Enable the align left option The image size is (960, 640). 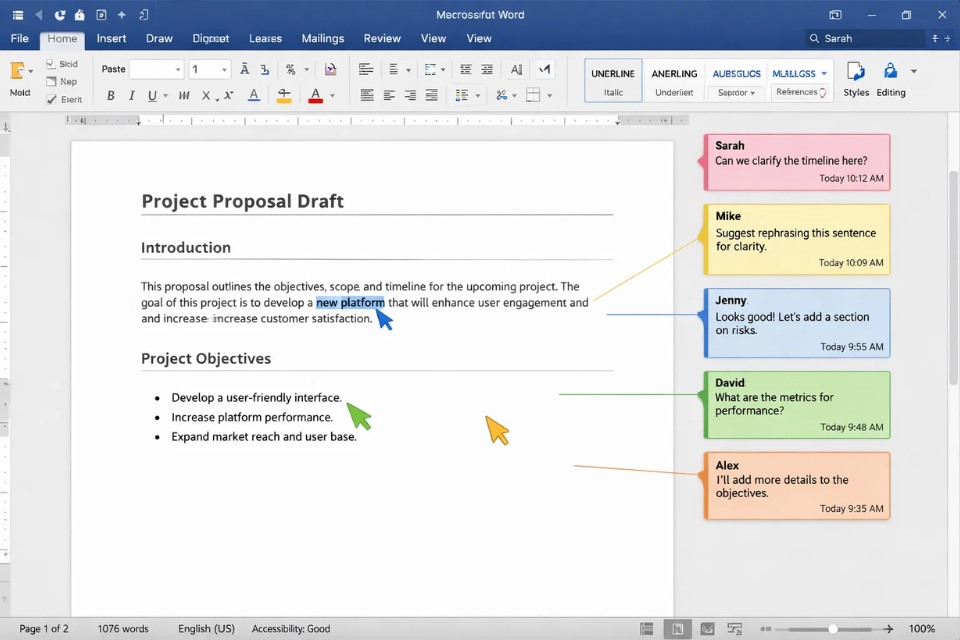pos(368,95)
